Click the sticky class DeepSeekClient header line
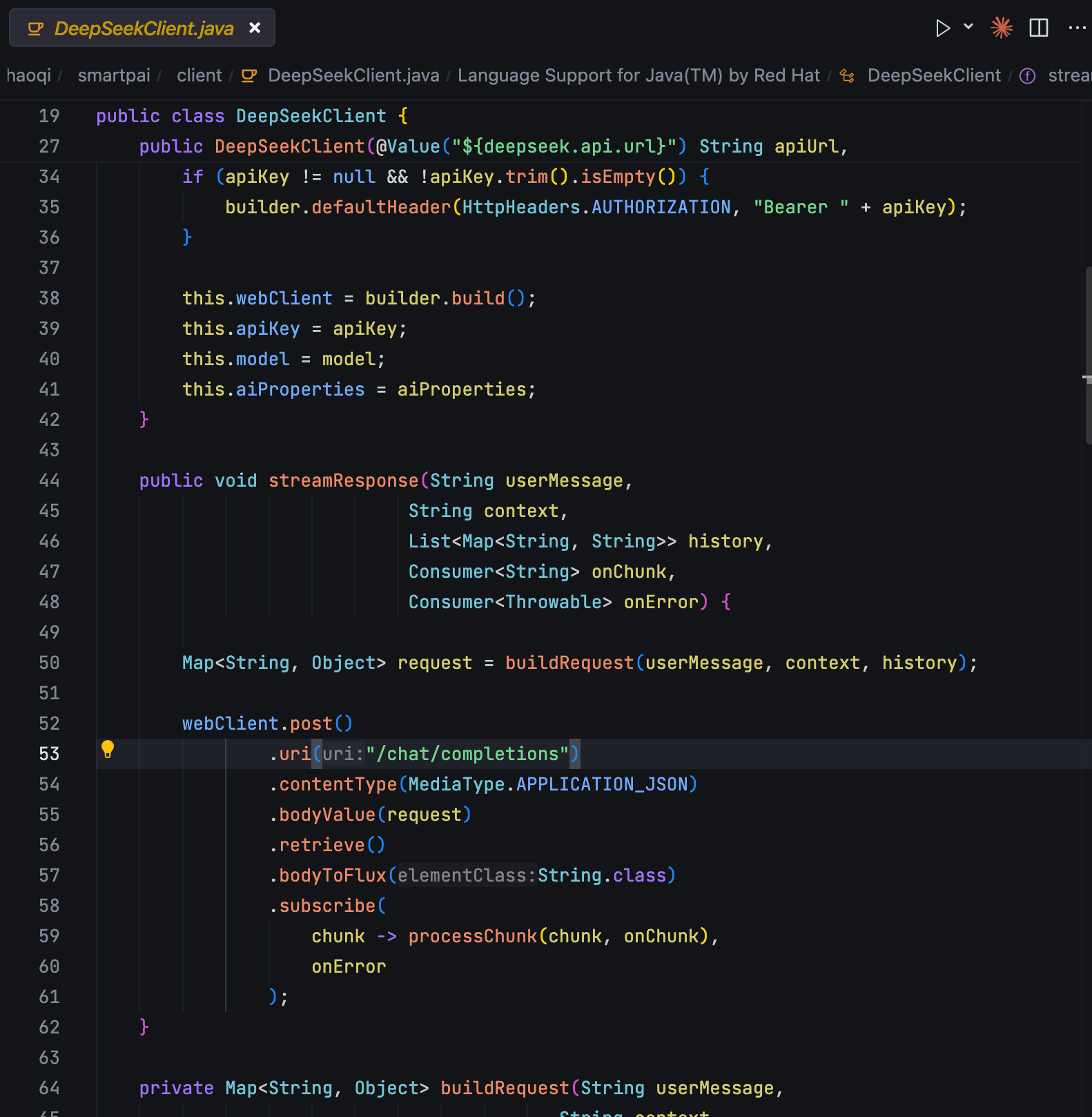 click(x=311, y=116)
